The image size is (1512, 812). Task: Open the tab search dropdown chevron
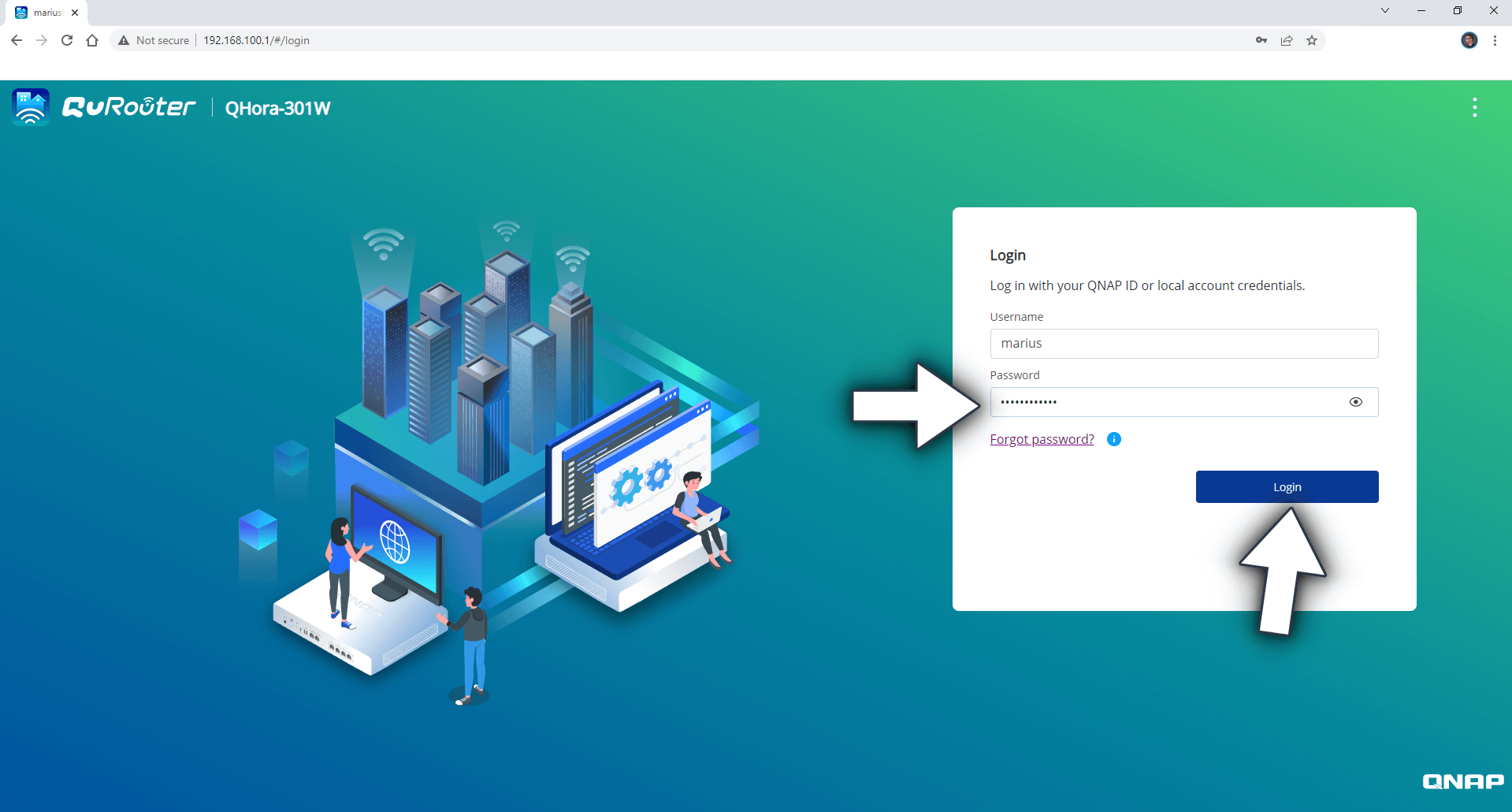[x=1384, y=10]
